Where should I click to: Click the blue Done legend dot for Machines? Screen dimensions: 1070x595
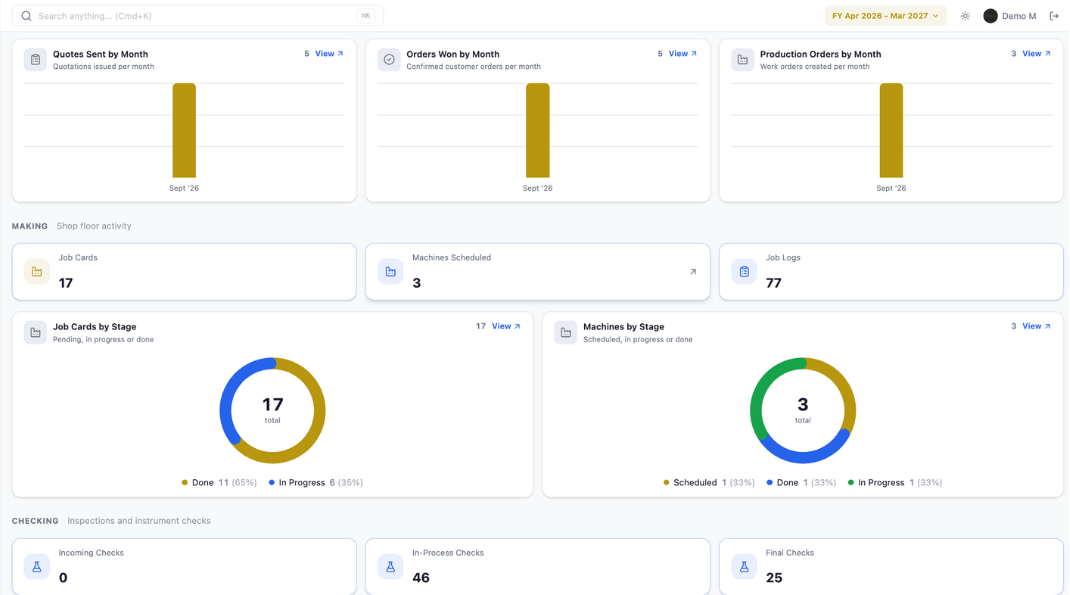point(770,482)
